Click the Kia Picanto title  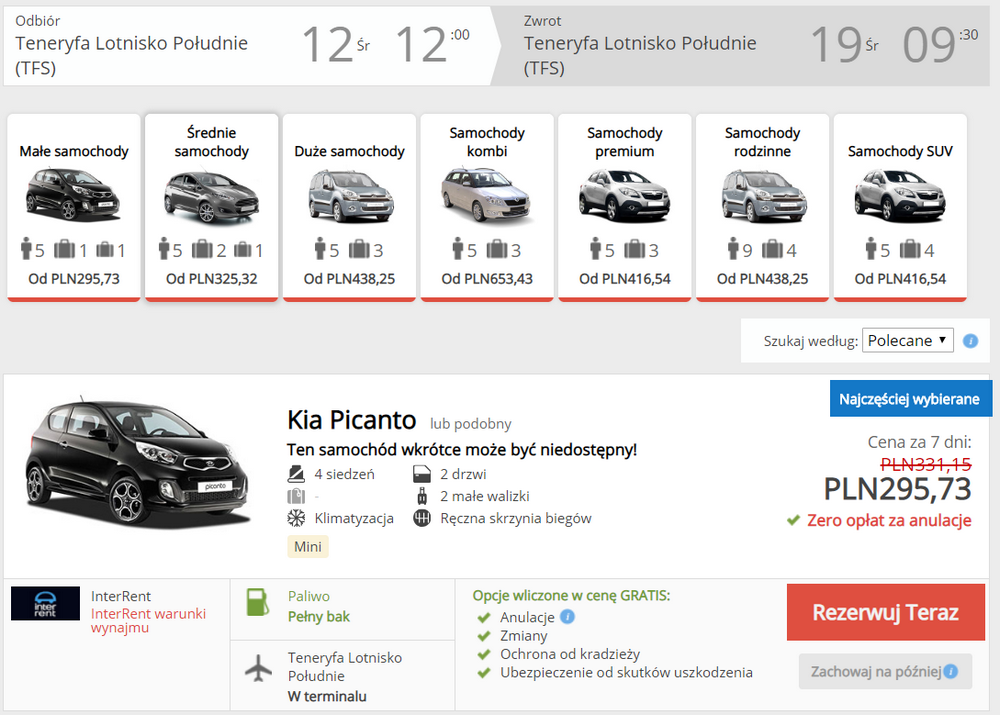(x=351, y=420)
